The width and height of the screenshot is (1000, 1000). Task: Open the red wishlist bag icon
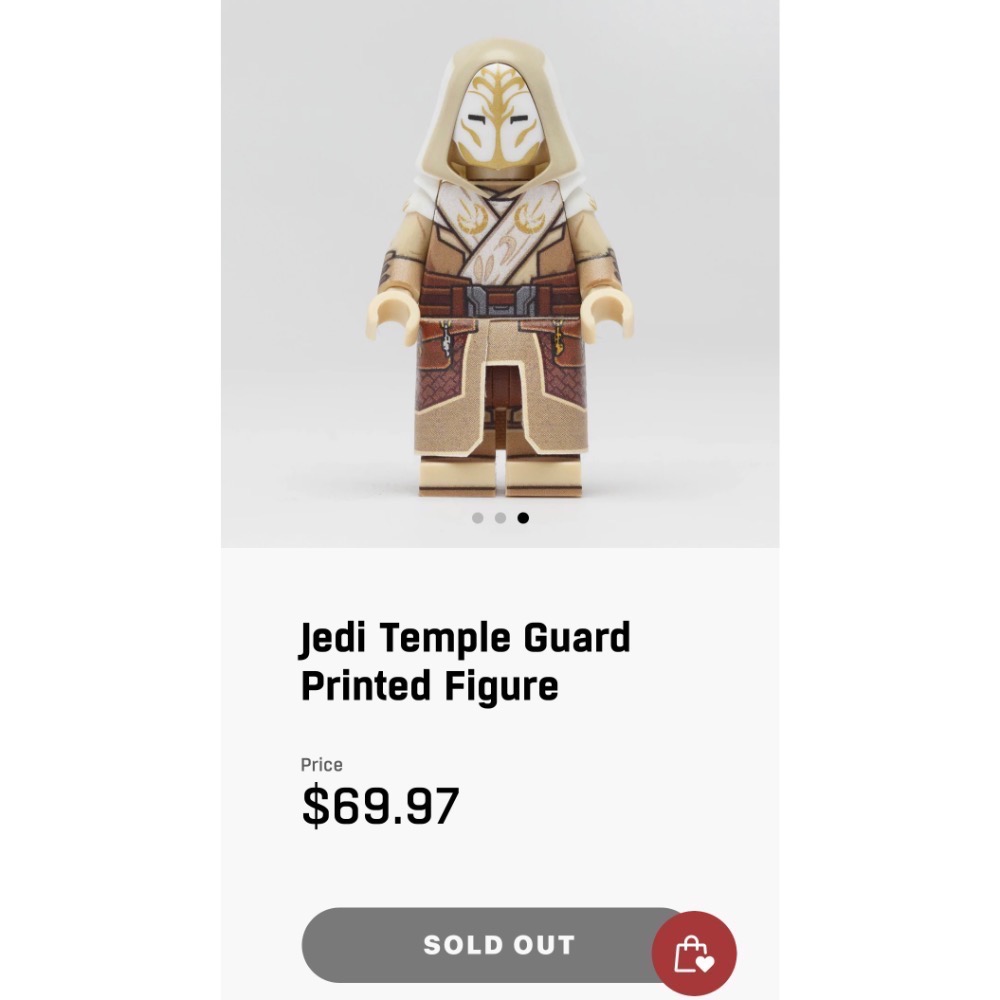pyautogui.click(x=694, y=953)
